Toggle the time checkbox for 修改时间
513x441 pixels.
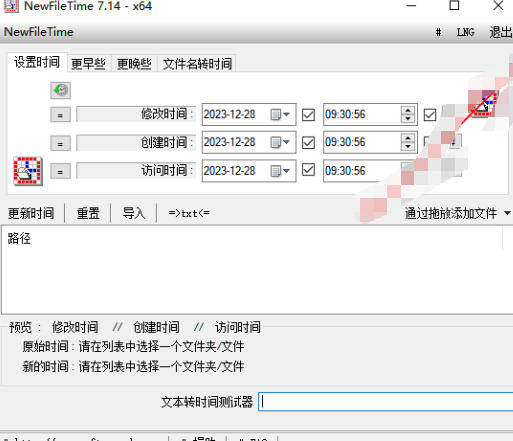click(430, 115)
